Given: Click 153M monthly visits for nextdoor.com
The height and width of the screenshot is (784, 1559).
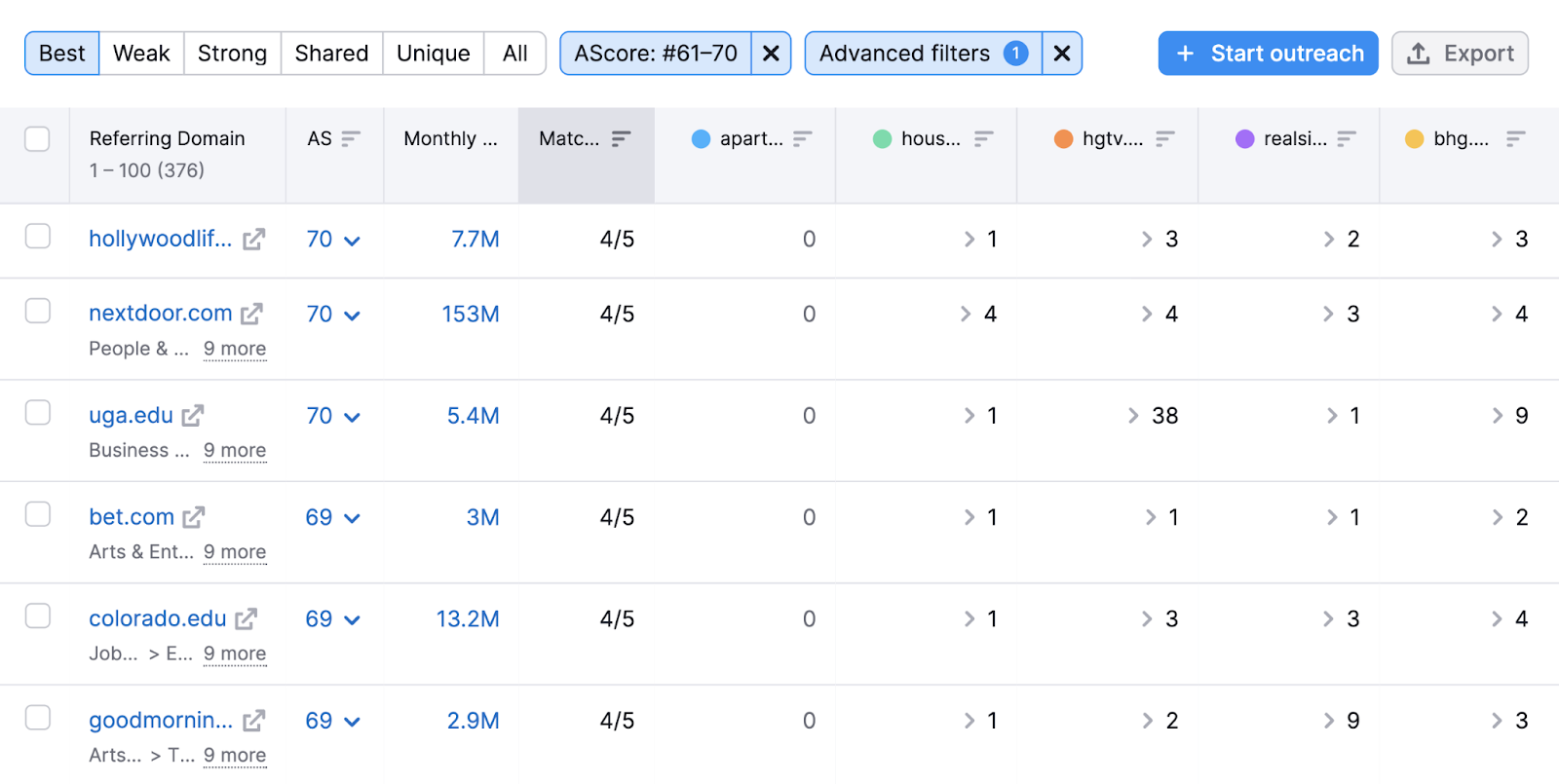Looking at the screenshot, I should click(471, 314).
